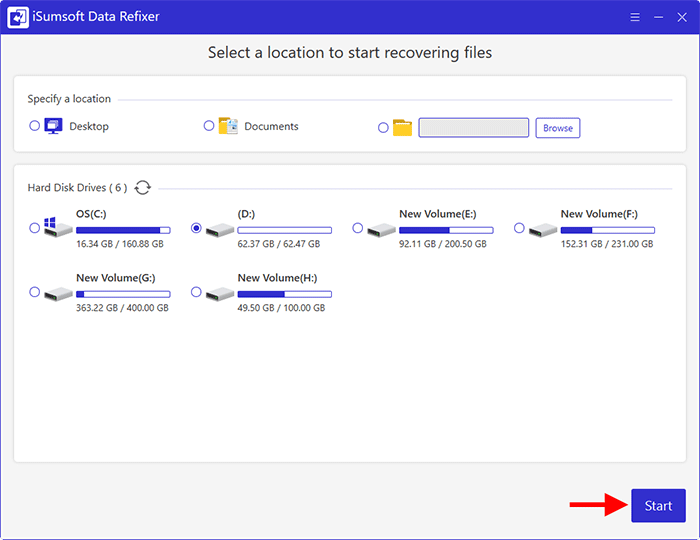Click the New Volume(E:) drive icon
Screen dimensions: 700x540
click(x=381, y=230)
